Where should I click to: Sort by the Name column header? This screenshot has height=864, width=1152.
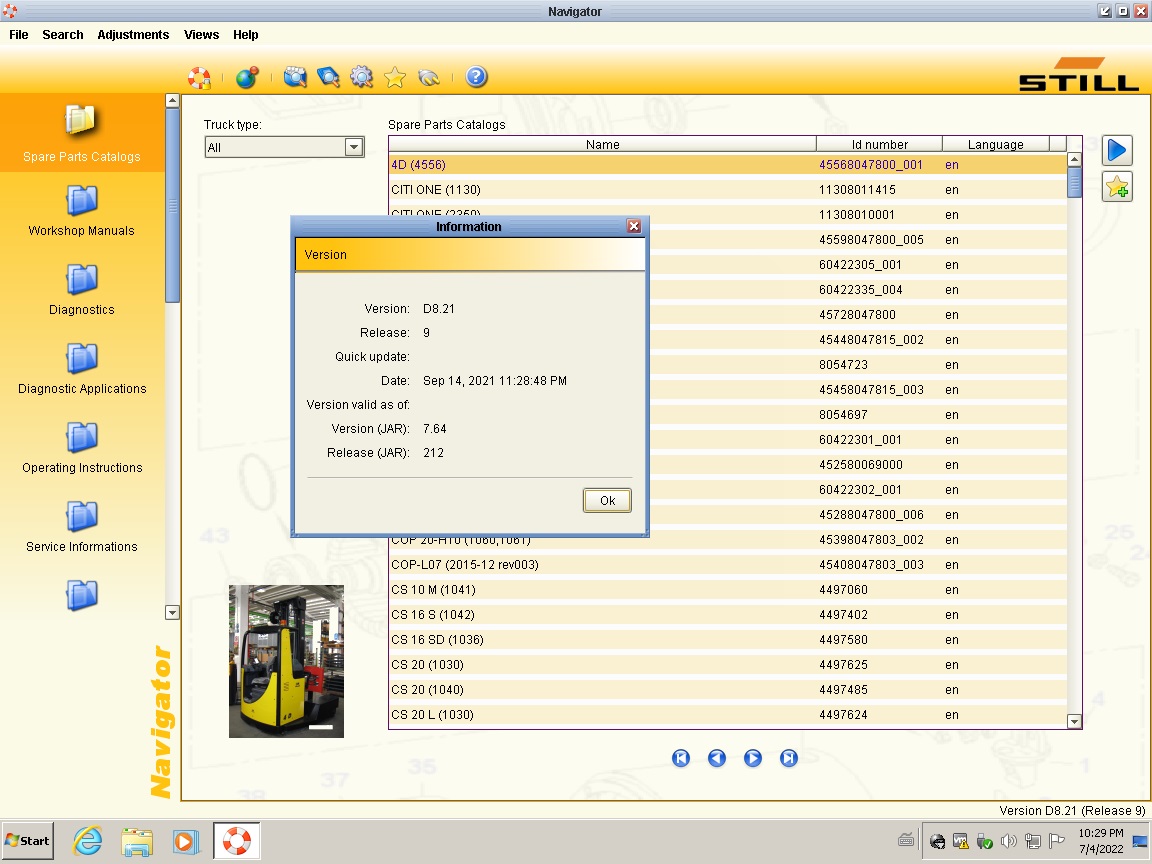pos(602,145)
